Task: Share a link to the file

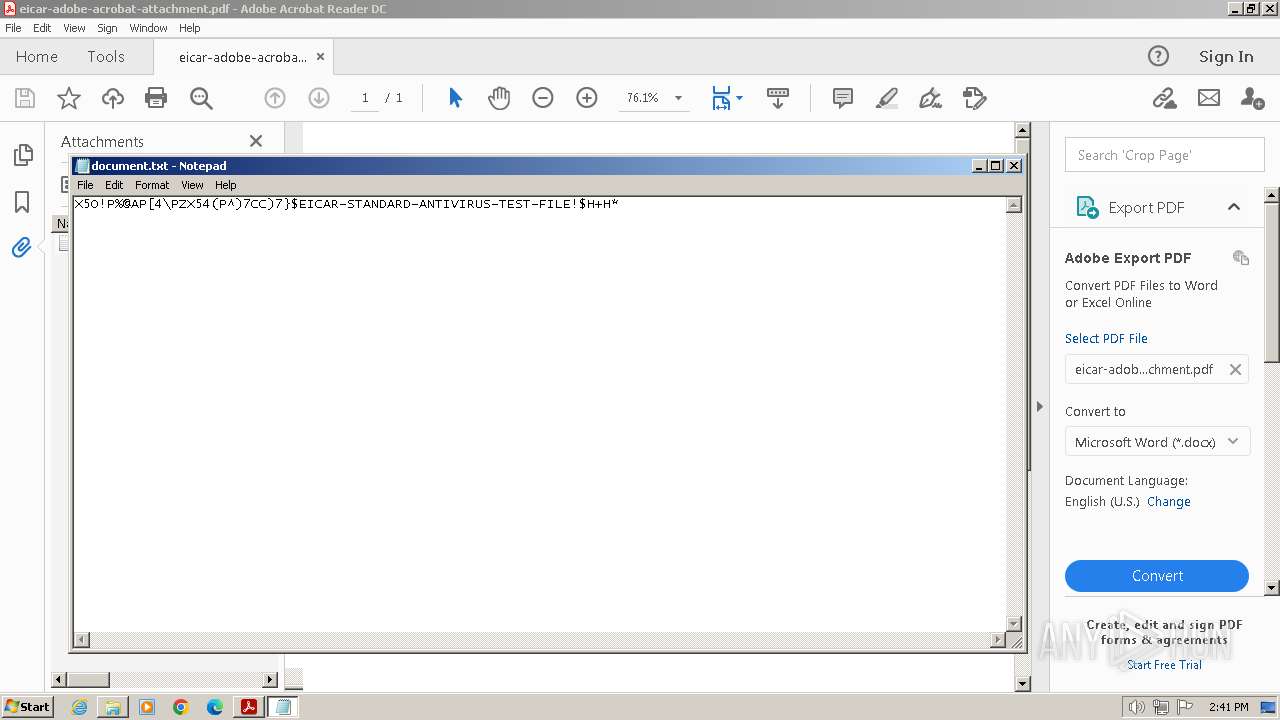Action: click(x=1164, y=98)
